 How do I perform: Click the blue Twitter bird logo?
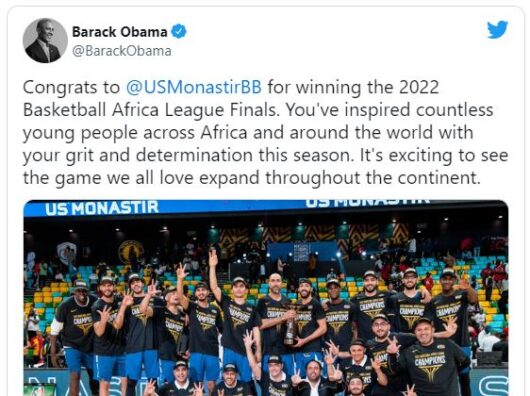click(498, 30)
